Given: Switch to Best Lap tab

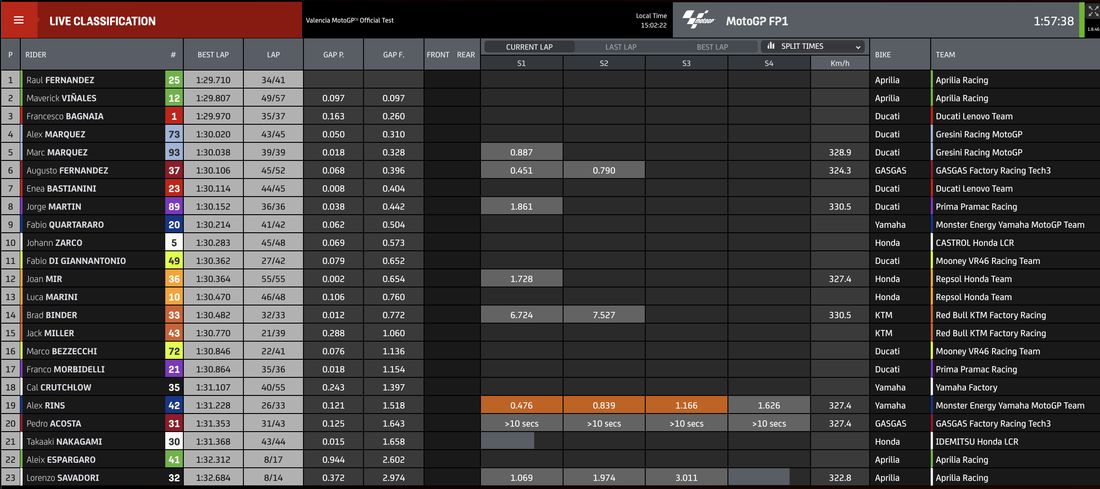Looking at the screenshot, I should point(712,47).
